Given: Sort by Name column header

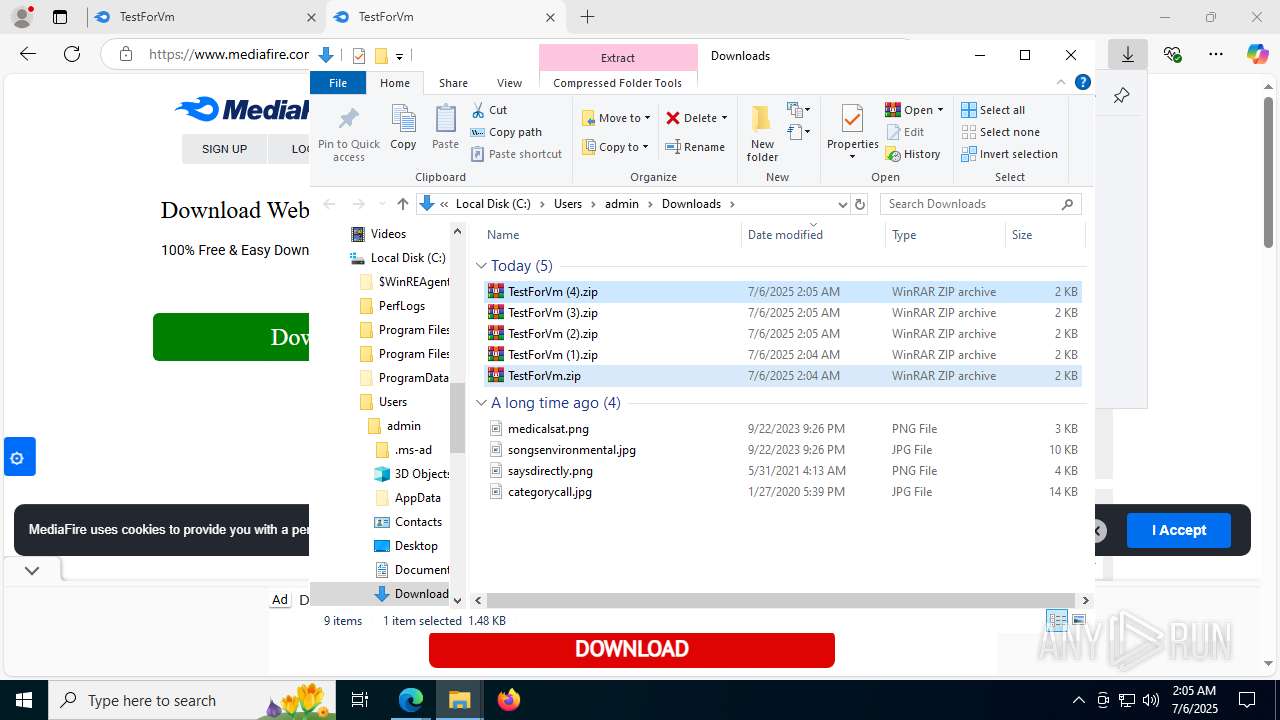Looking at the screenshot, I should (611, 235).
